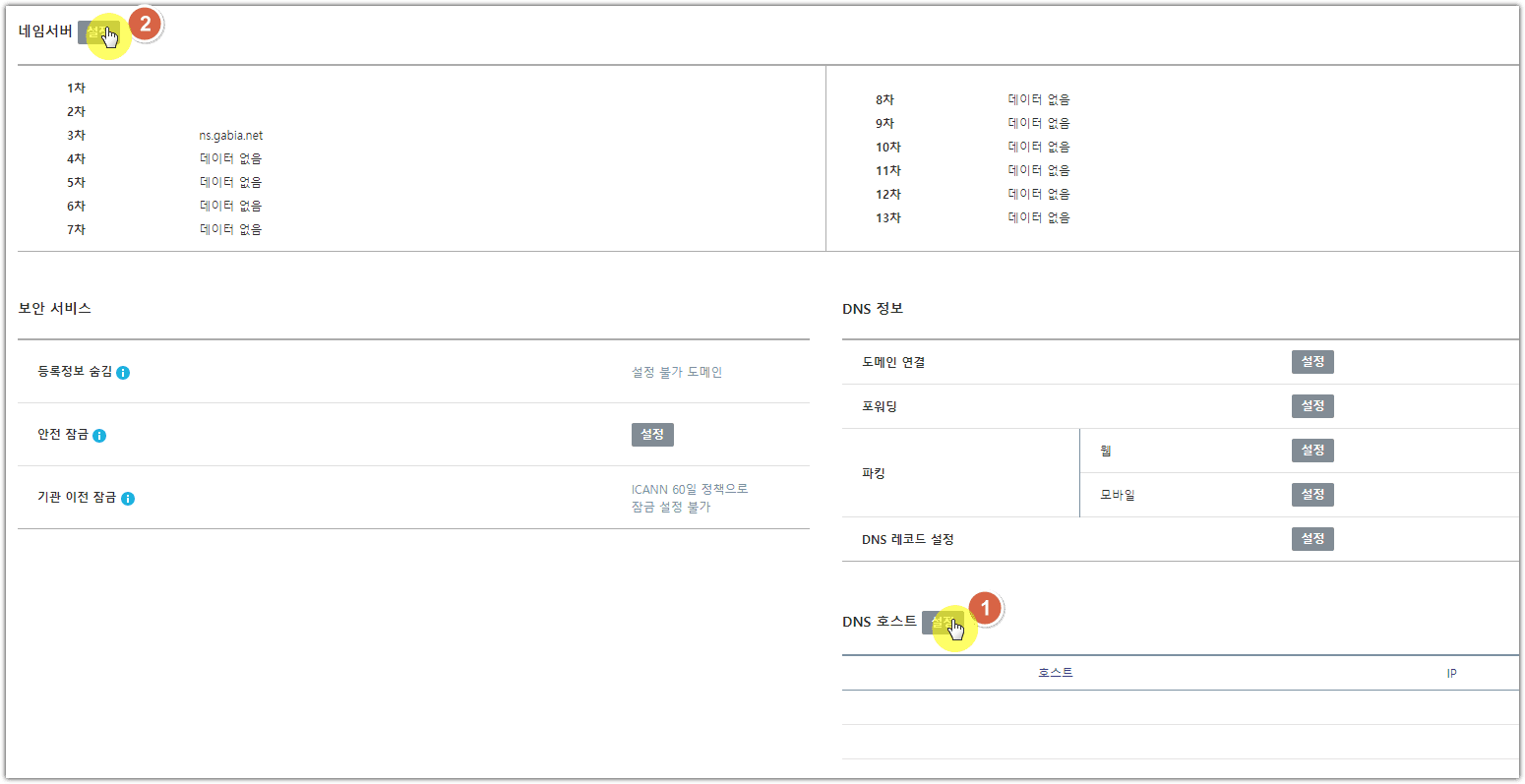
Task: Click the 3차 nameserver label
Action: point(77,136)
